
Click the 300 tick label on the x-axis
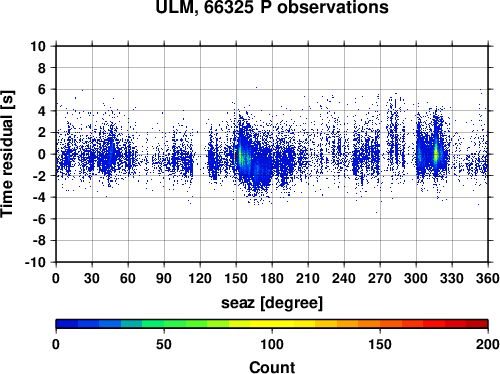(x=416, y=278)
